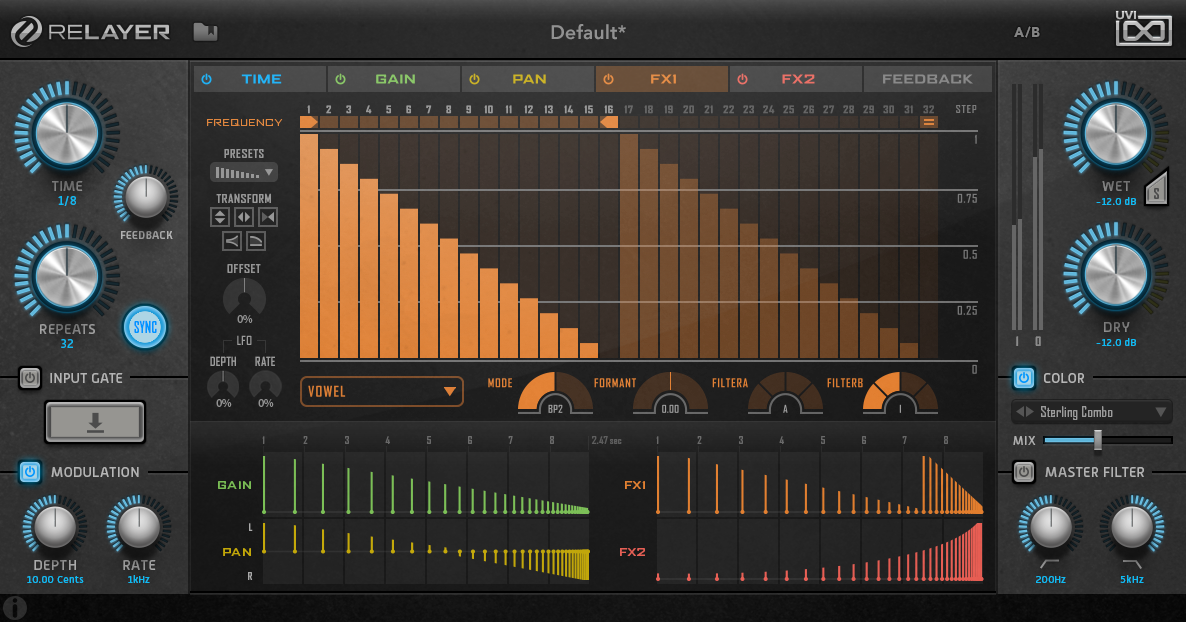Click the Offset knob
1186x622 pixels.
244,297
